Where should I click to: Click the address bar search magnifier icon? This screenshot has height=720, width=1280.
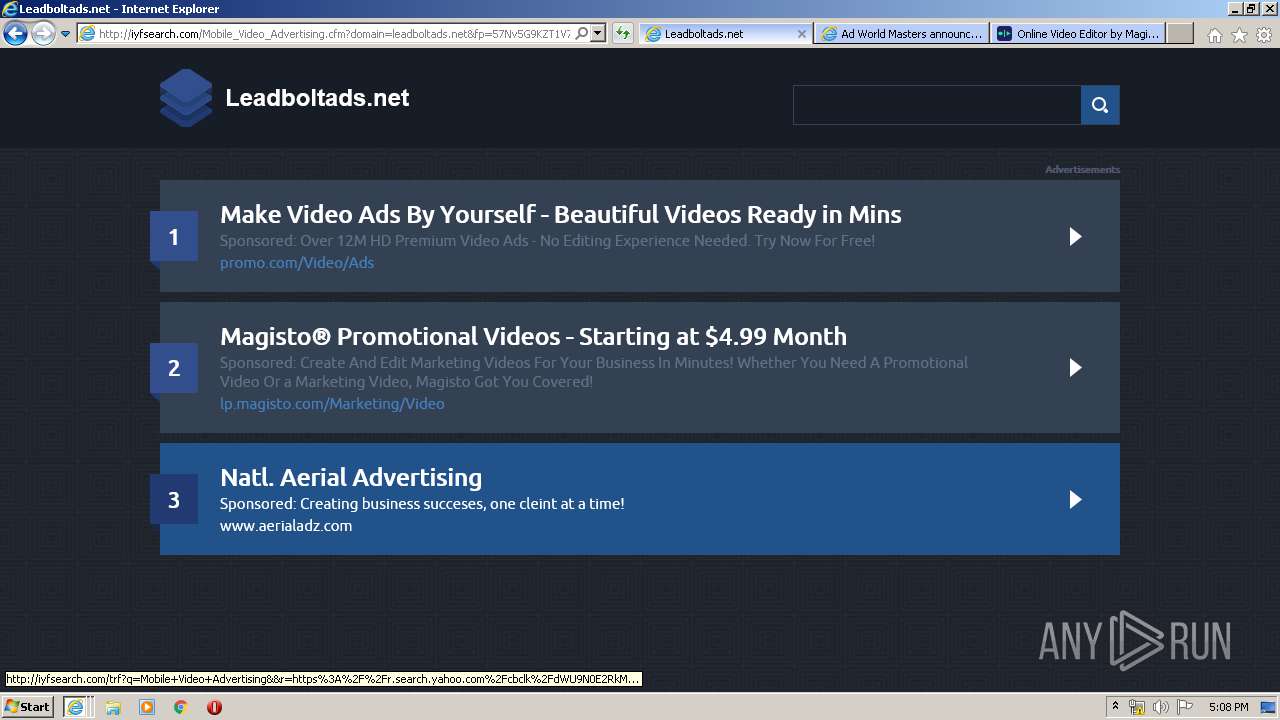tap(582, 34)
